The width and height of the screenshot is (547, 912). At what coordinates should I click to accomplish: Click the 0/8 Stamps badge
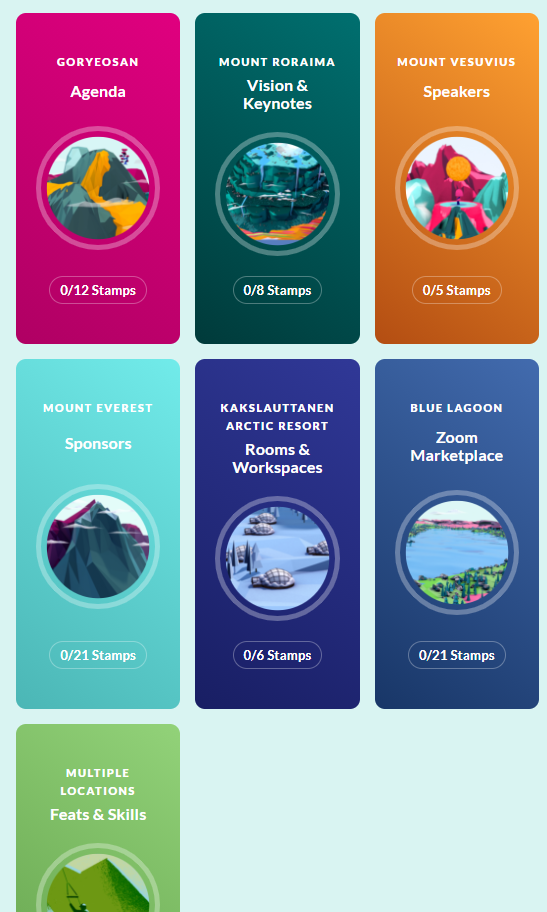point(278,290)
